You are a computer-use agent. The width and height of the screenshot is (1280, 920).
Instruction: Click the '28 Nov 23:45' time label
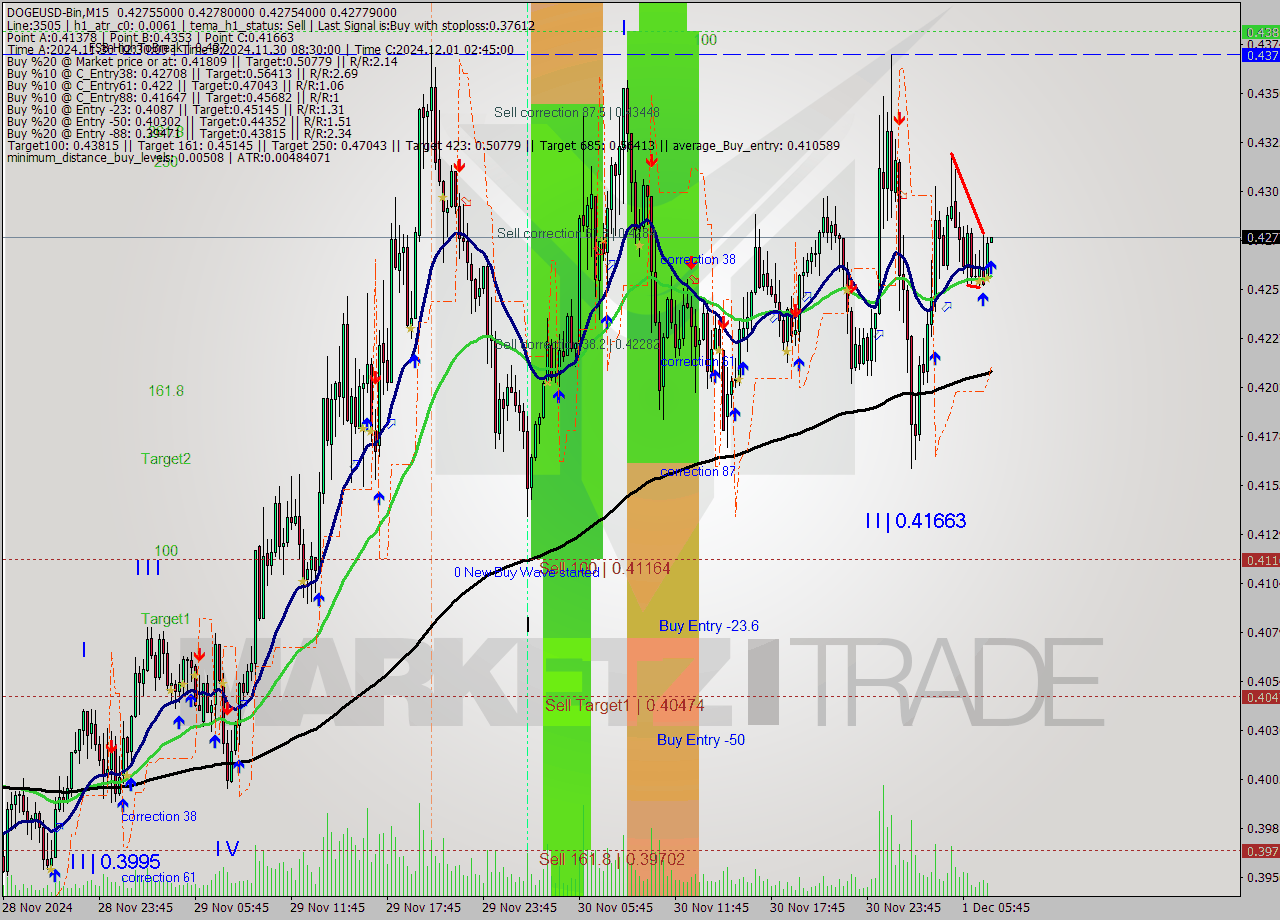point(137,907)
